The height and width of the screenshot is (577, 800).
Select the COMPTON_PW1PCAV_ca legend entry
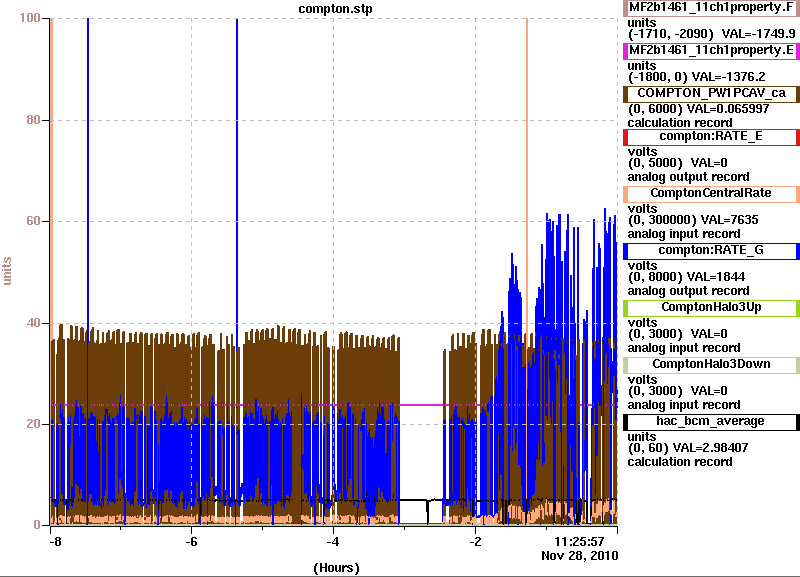pos(711,93)
